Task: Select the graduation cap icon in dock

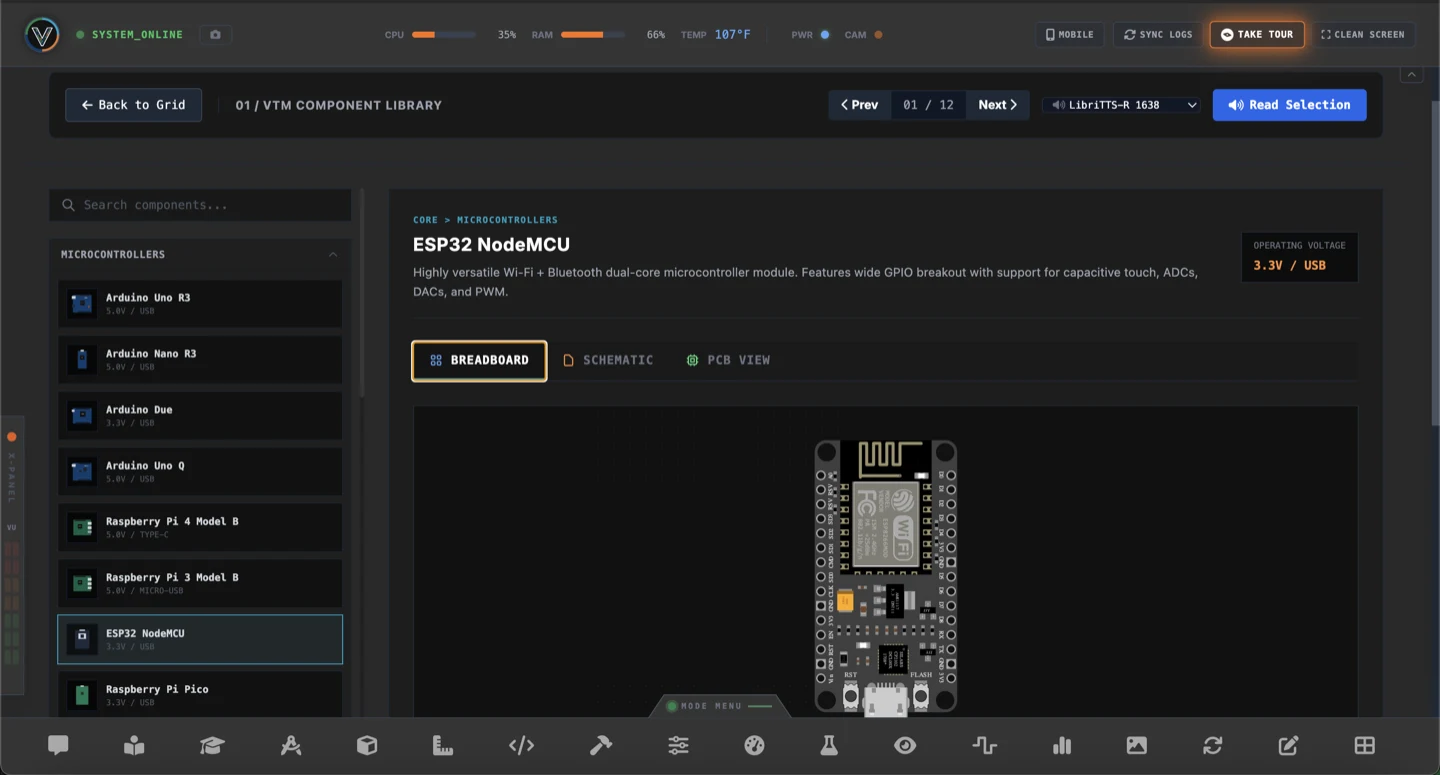Action: click(x=211, y=745)
